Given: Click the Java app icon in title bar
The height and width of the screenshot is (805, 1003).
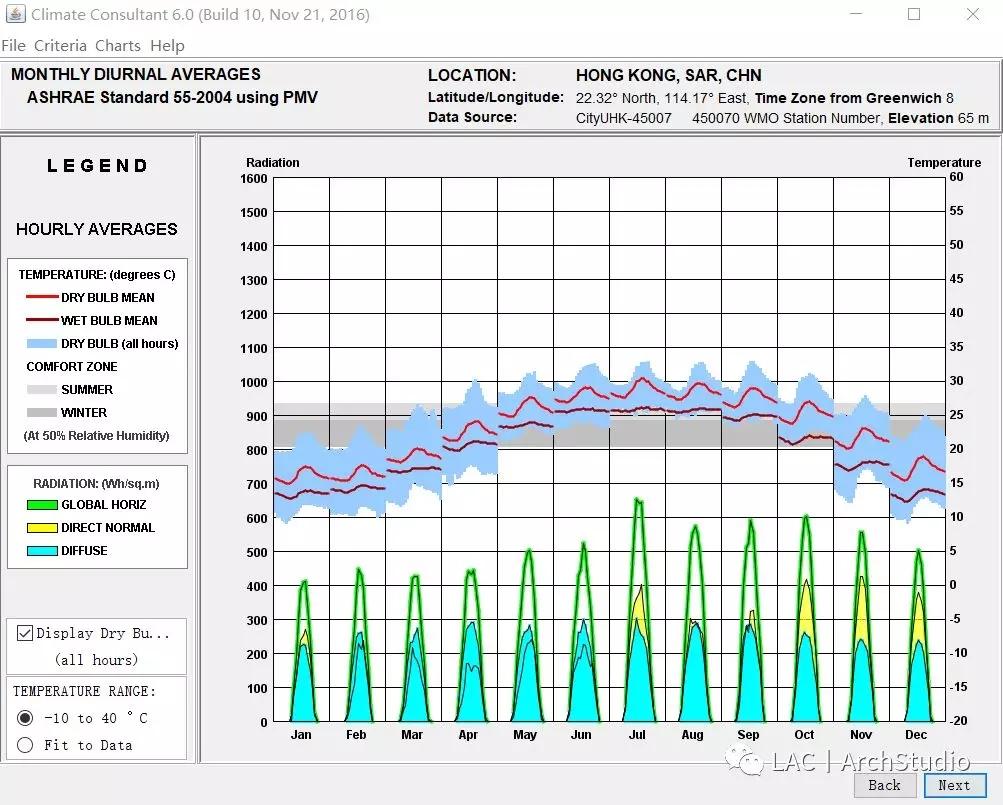Looking at the screenshot, I should 15,14.
